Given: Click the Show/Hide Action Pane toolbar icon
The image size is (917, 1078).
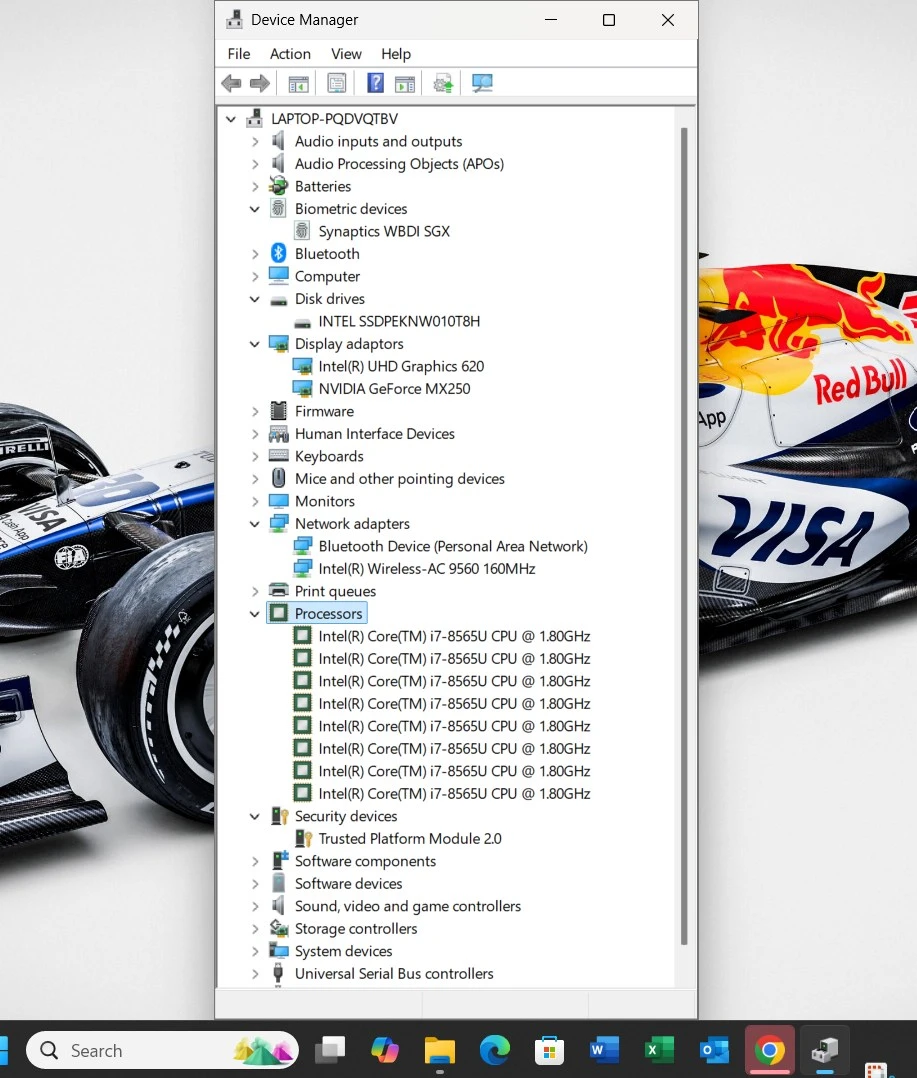Looking at the screenshot, I should [x=404, y=84].
